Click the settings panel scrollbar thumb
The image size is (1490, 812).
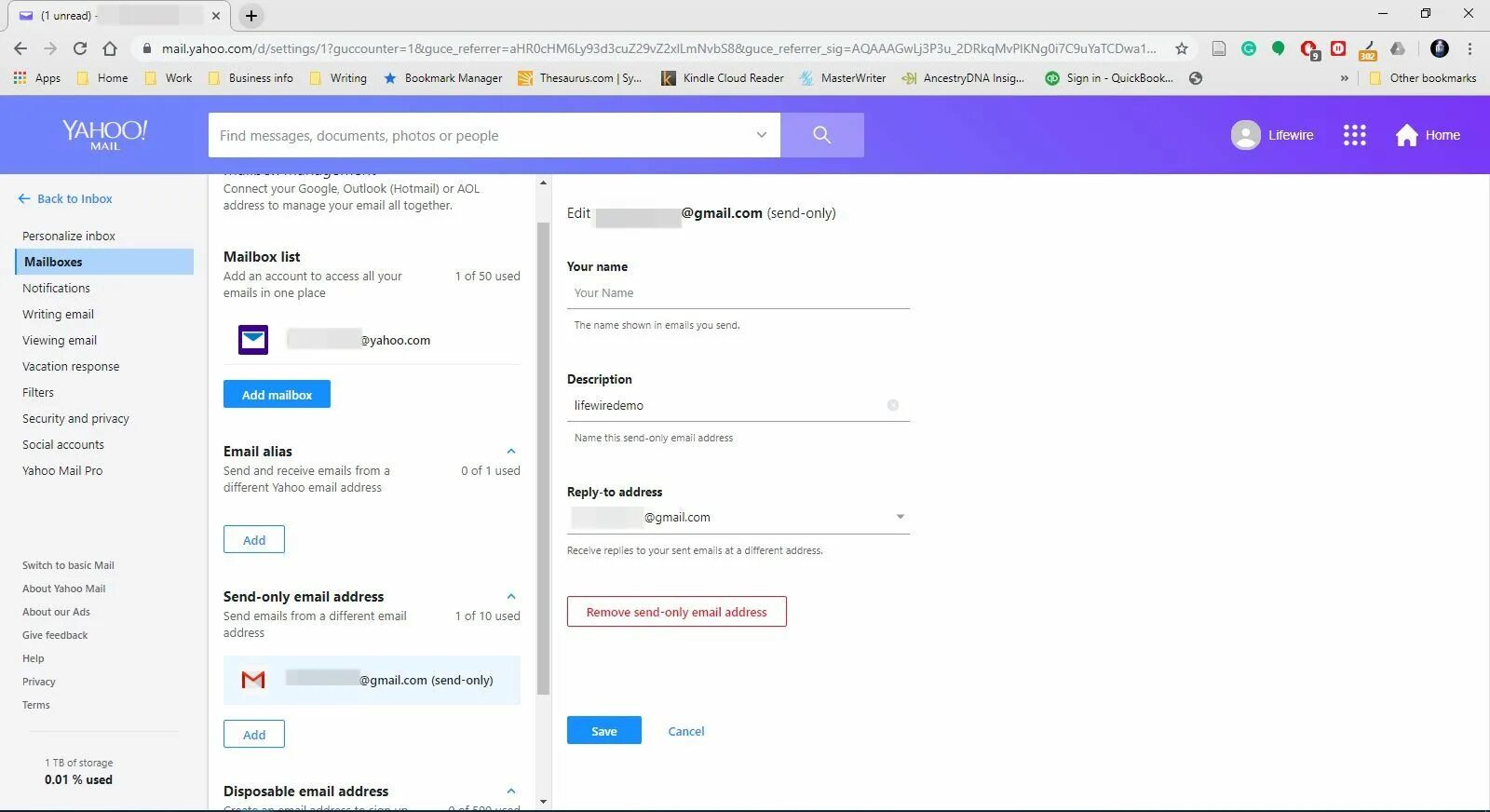click(543, 459)
